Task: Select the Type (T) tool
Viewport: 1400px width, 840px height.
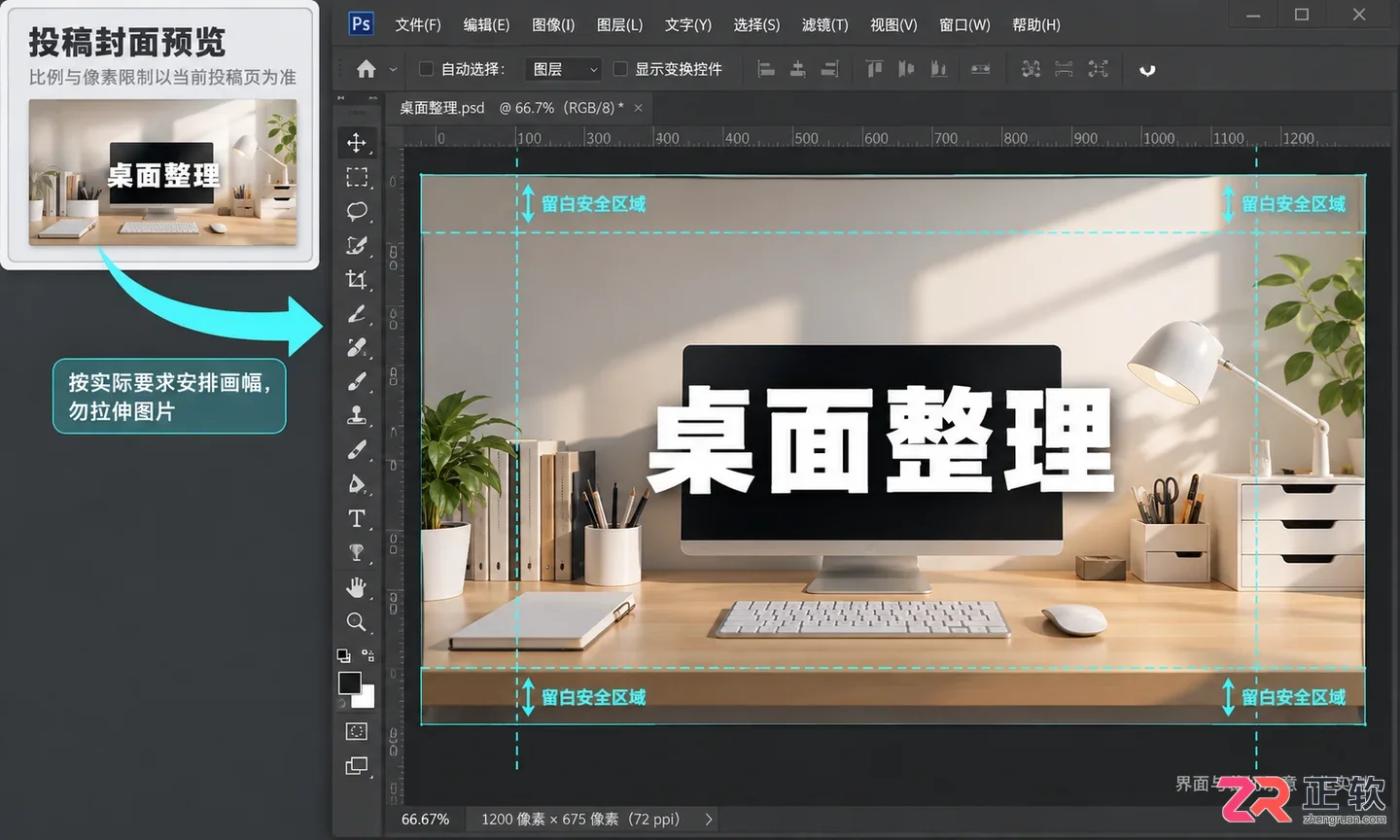Action: tap(357, 518)
